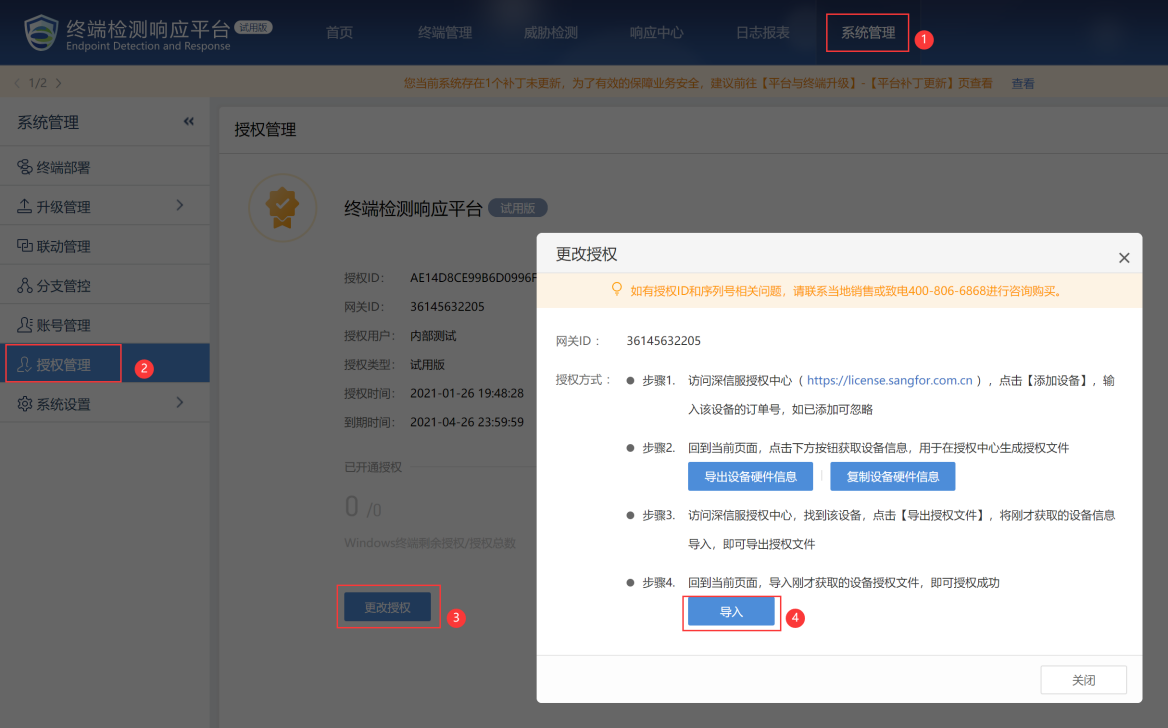Click the 授权ID value AE14D8CE99B6D0996F
This screenshot has height=728, width=1168.
[473, 277]
